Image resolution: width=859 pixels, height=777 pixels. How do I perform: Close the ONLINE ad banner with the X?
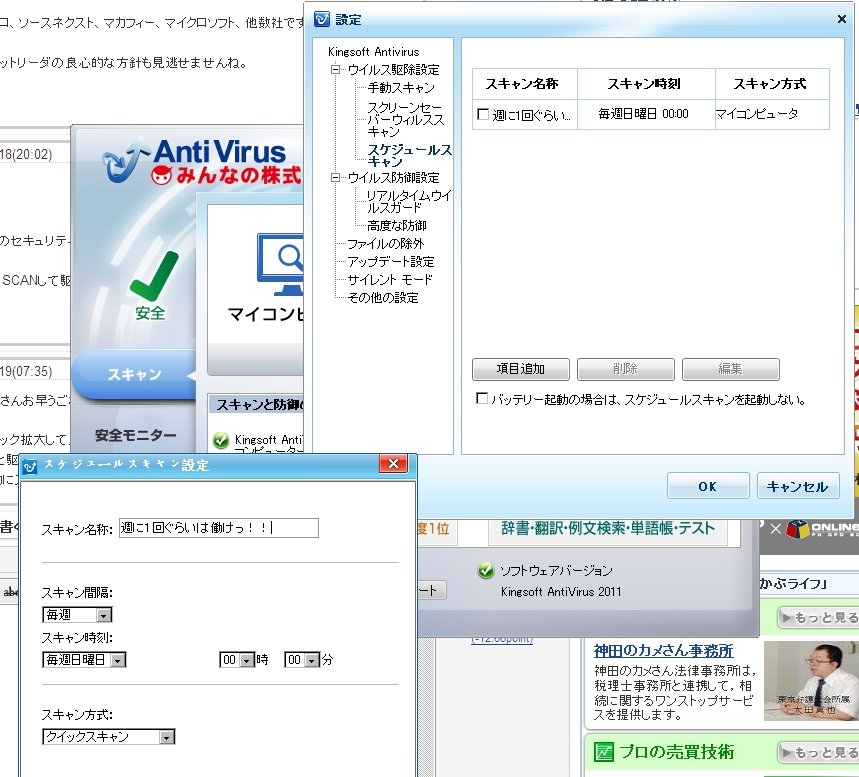775,529
